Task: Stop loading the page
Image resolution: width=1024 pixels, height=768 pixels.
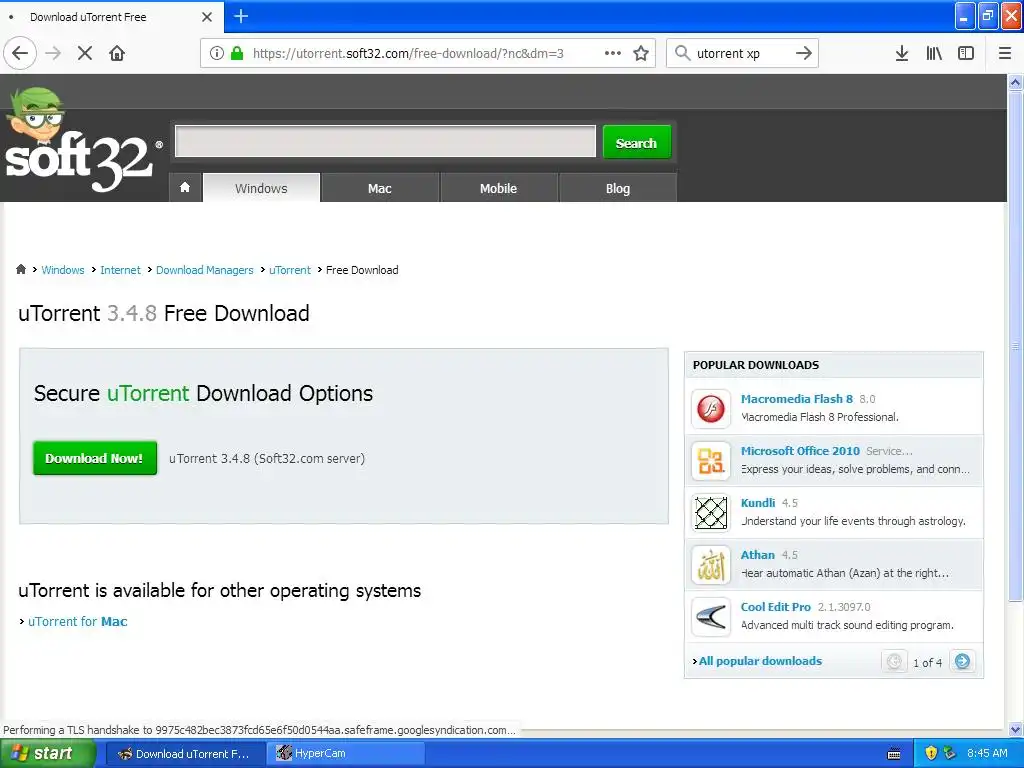Action: (x=85, y=53)
